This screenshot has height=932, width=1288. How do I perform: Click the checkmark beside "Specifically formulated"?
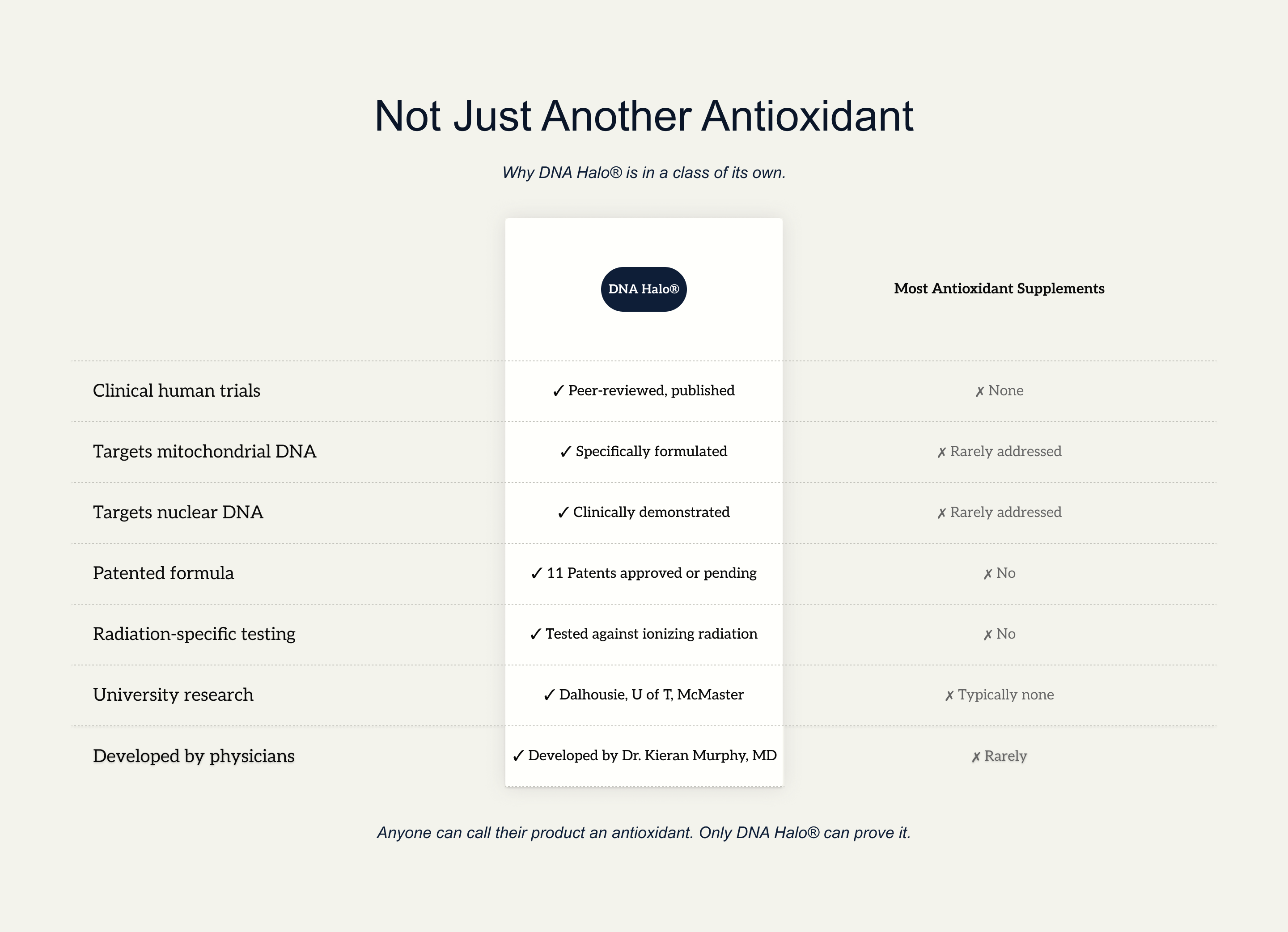pyautogui.click(x=566, y=452)
